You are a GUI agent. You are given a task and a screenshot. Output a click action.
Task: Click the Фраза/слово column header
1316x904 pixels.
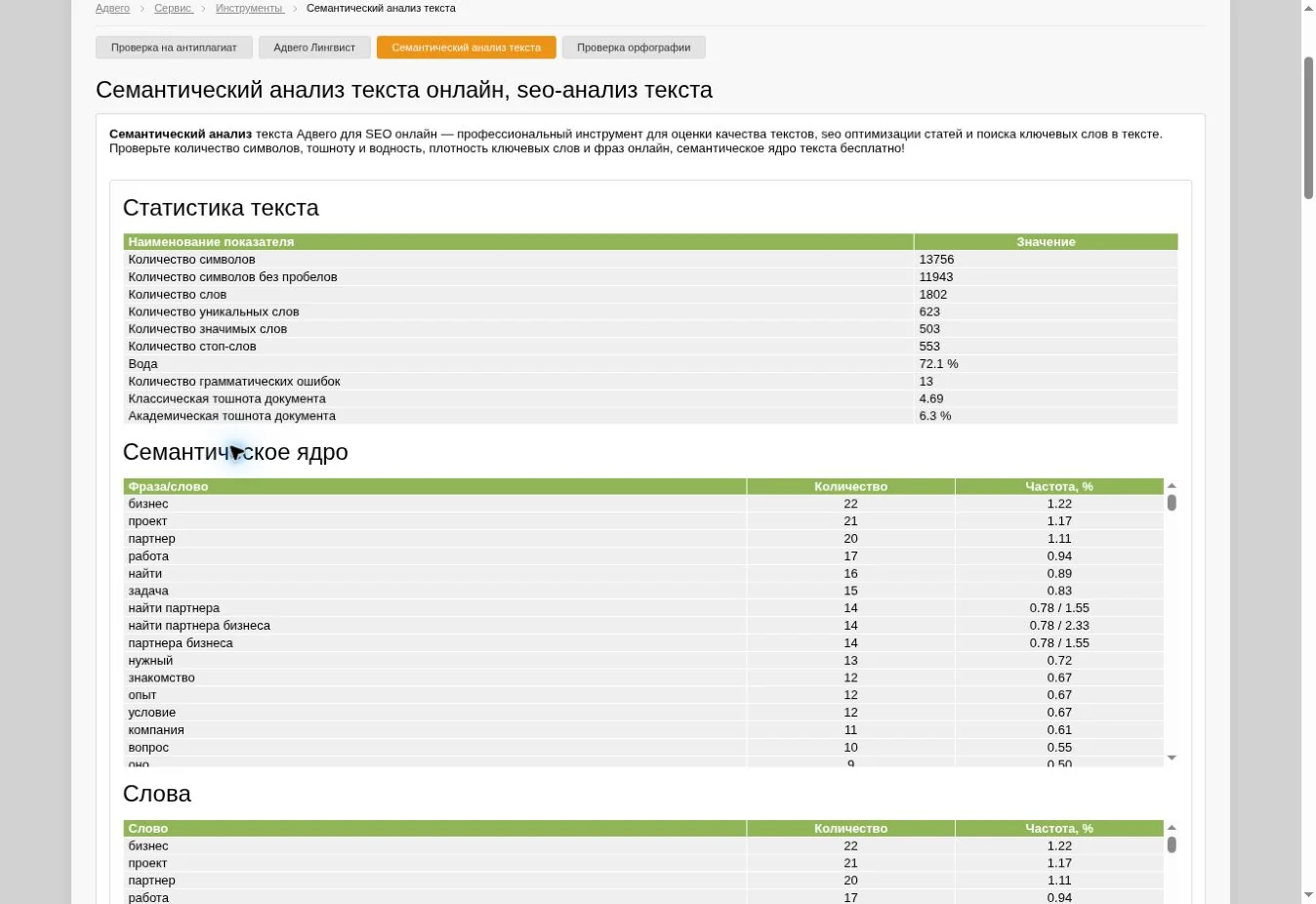(434, 486)
